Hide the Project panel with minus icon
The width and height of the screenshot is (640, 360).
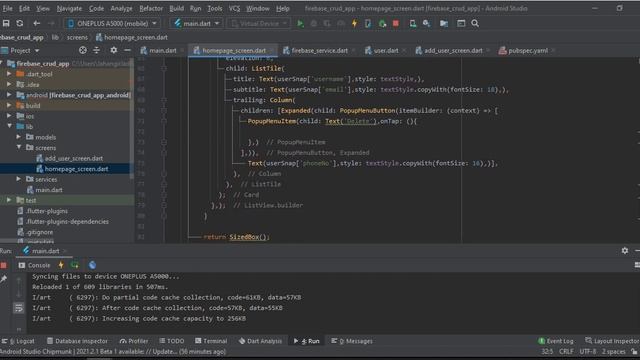[x=127, y=50]
